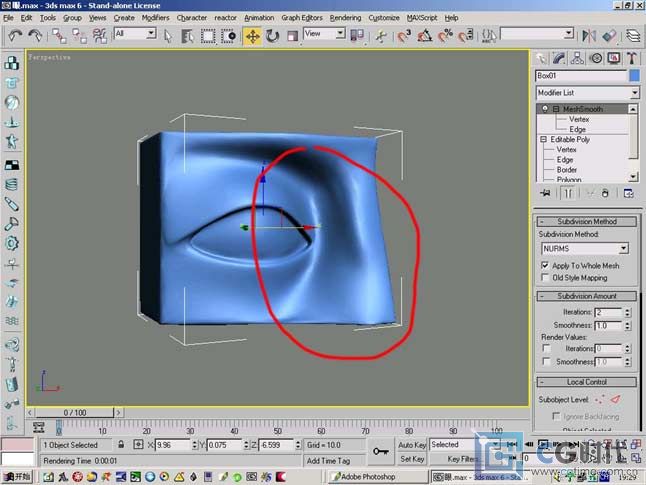The width and height of the screenshot is (646, 485).
Task: Enable Render Values Iterations checkbox
Action: [x=546, y=349]
